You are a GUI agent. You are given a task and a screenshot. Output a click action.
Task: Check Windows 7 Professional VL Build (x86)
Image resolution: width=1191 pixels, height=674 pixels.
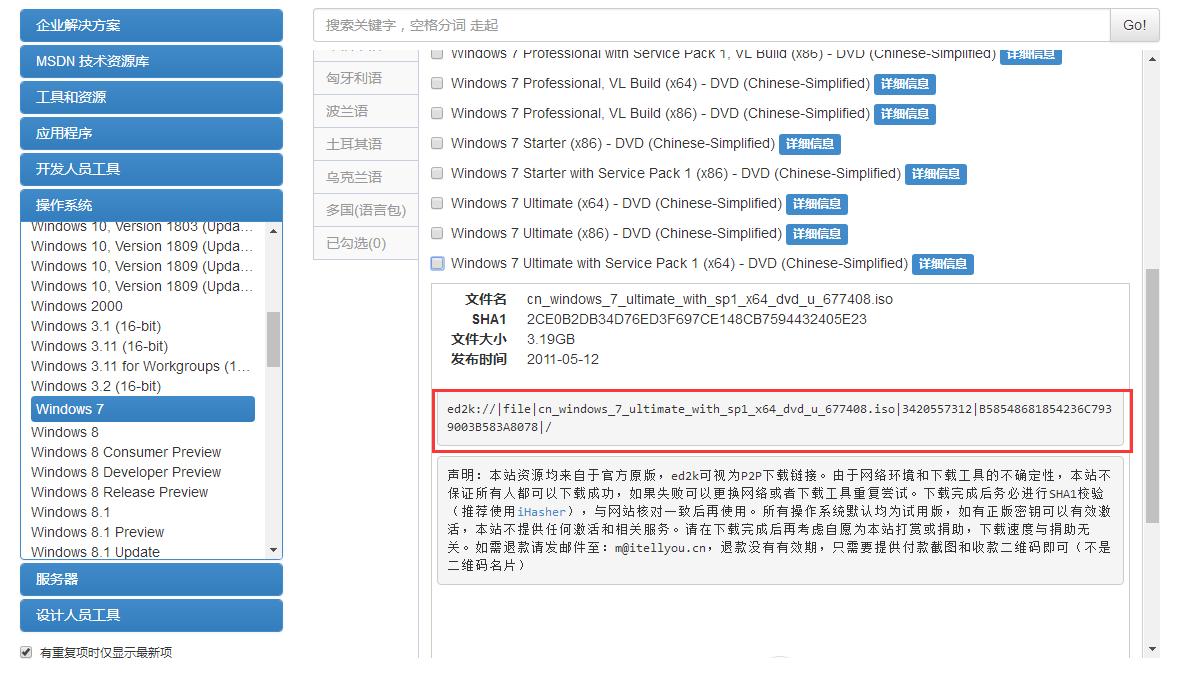coord(437,113)
